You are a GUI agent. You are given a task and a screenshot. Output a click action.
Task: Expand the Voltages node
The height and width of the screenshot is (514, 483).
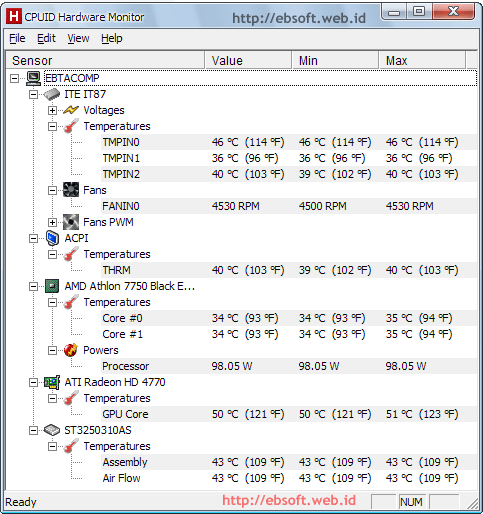tap(52, 110)
